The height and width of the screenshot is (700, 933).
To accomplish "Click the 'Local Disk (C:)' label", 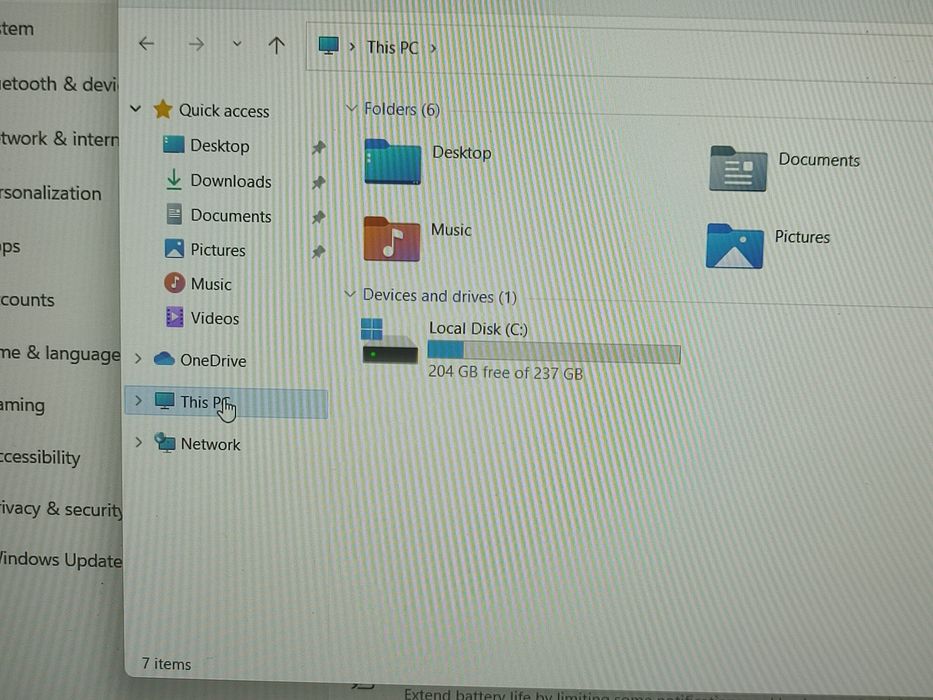I will pyautogui.click(x=478, y=329).
